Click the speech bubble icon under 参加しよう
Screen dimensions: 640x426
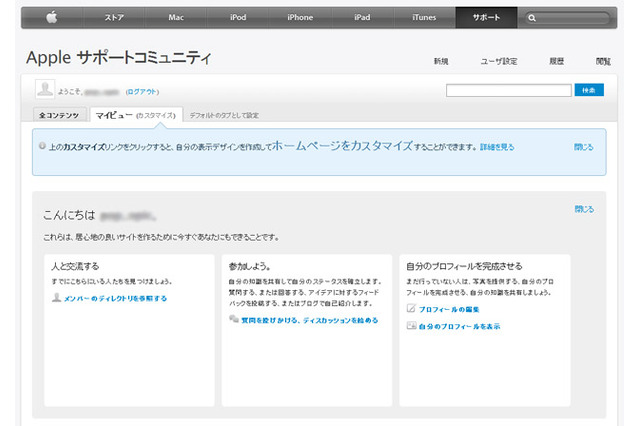point(234,319)
